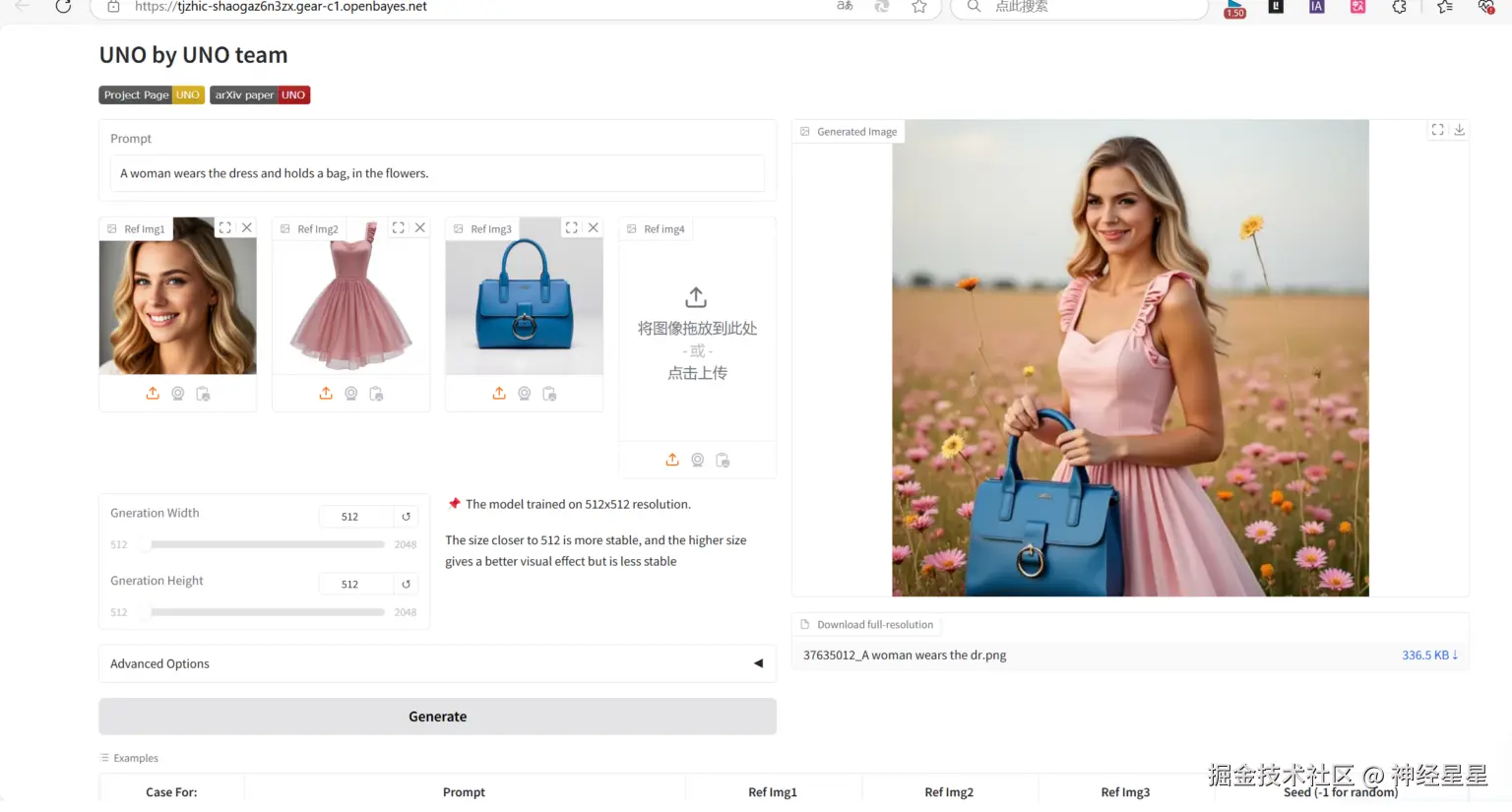Remove the Ref Img1 face image
Image resolution: width=1512 pixels, height=812 pixels.
coord(247,227)
